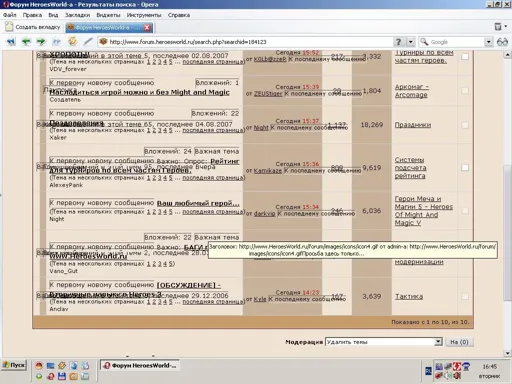
Task: Click the Rewind navigation button
Action: [11, 42]
